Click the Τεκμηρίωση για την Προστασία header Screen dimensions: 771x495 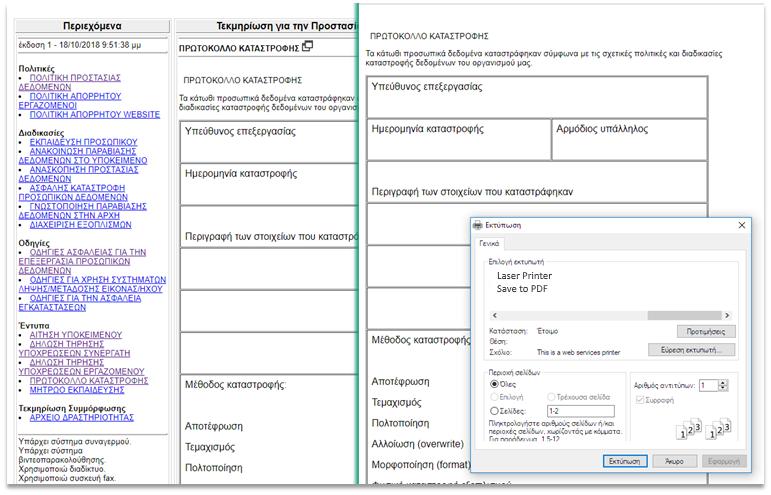coord(267,26)
